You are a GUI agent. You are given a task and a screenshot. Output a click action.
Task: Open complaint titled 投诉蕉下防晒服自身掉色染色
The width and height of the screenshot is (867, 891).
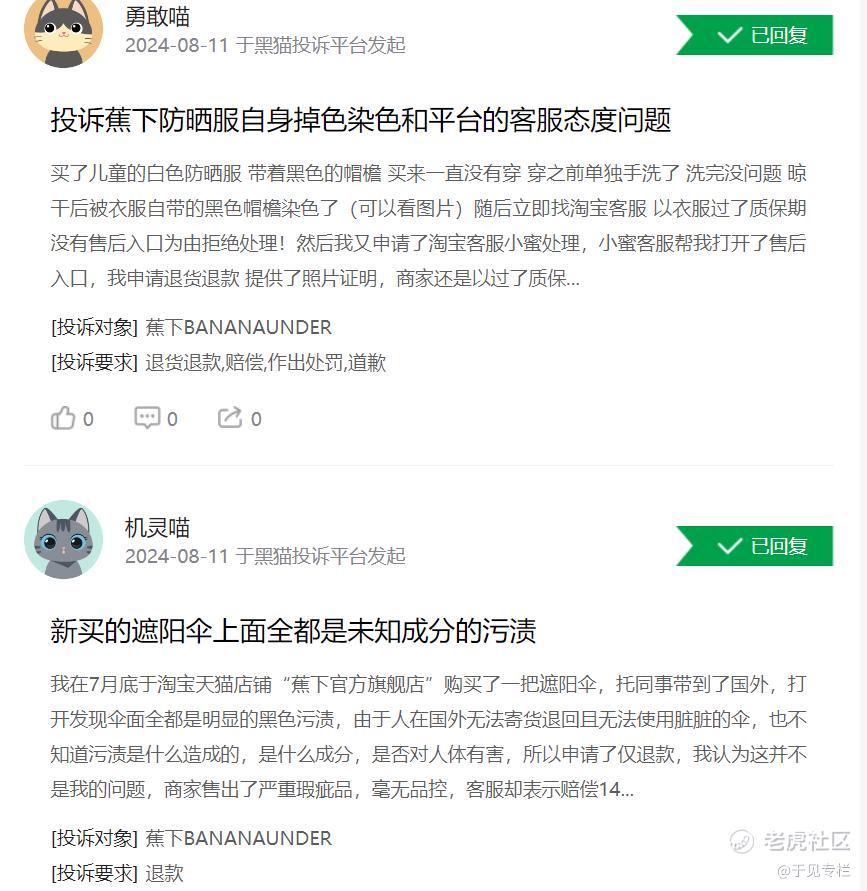click(x=361, y=120)
